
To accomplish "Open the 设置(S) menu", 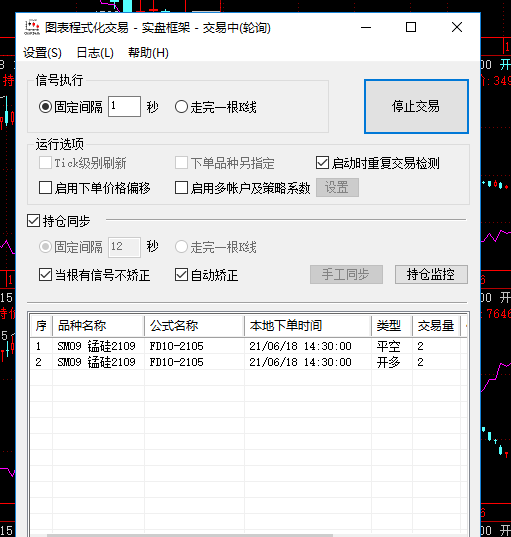I will click(42, 53).
